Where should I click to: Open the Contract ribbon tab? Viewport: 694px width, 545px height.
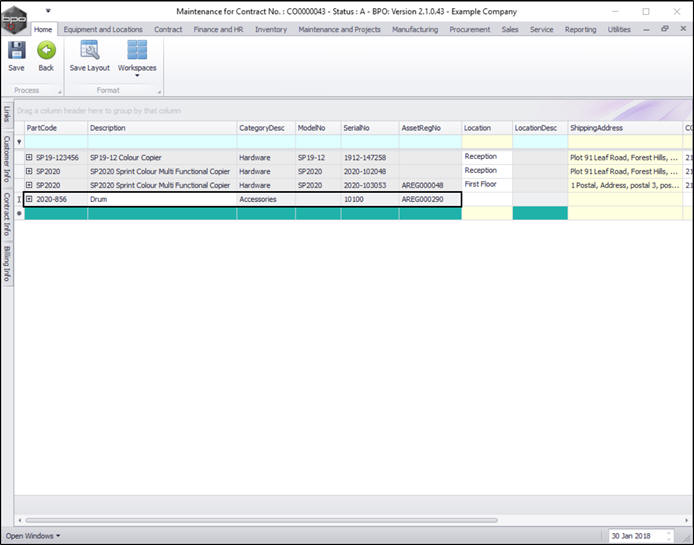168,29
